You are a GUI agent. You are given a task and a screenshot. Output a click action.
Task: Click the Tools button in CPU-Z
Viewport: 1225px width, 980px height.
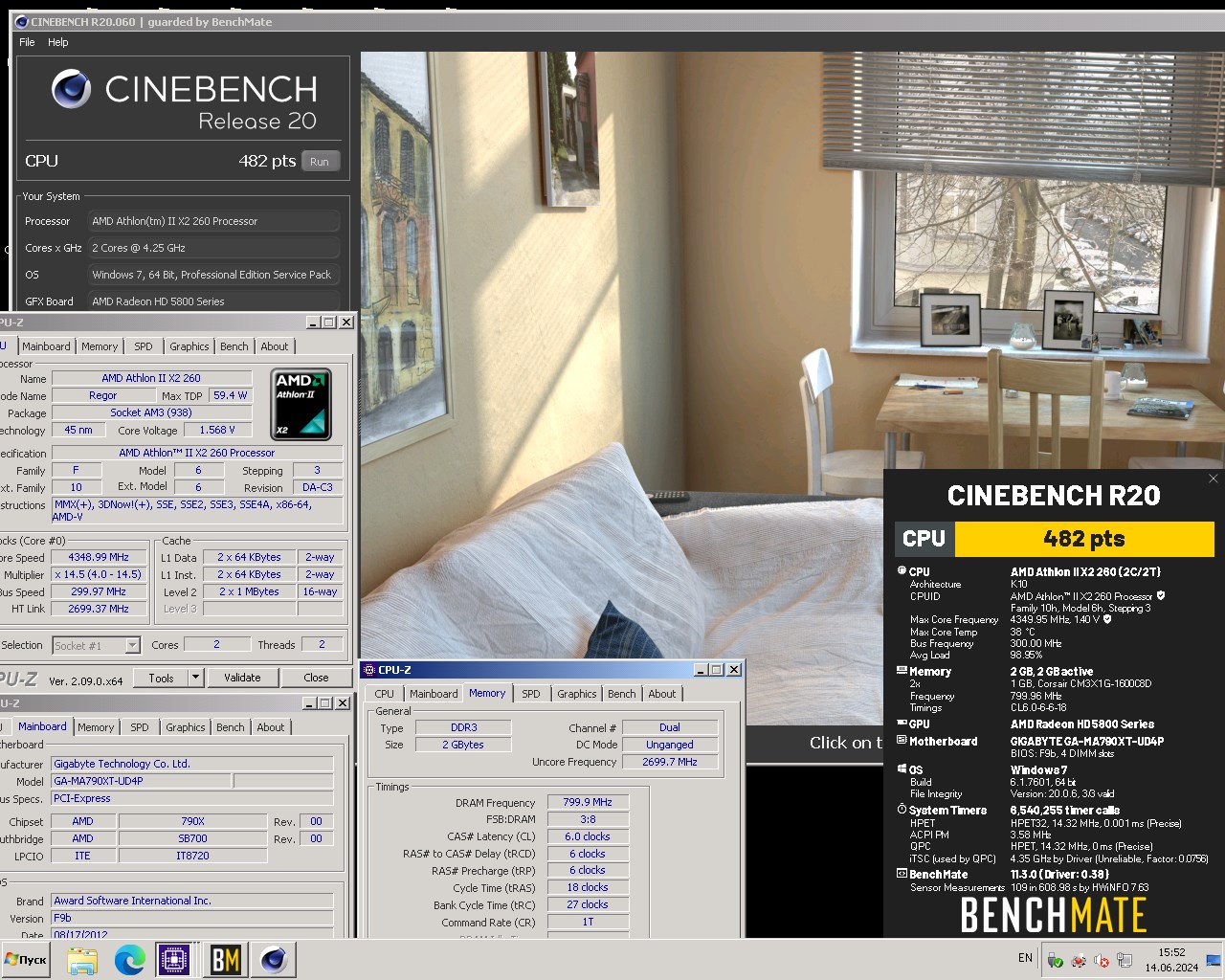(162, 678)
